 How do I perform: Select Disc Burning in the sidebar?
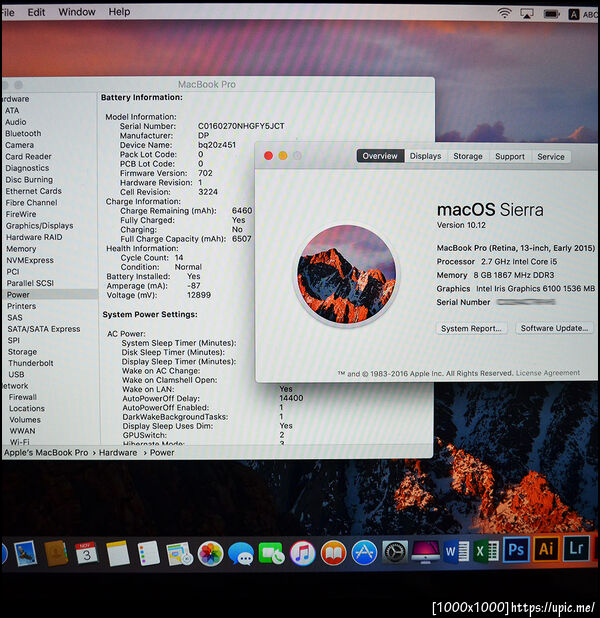pos(29,179)
